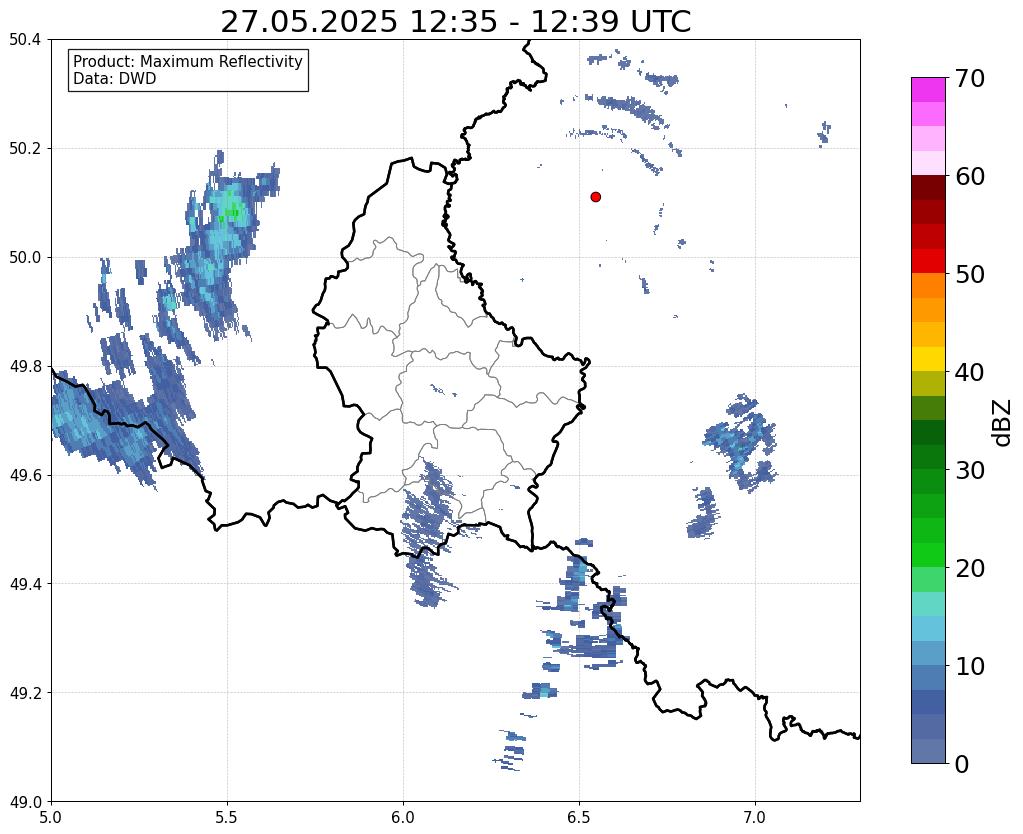Click colorbar tick label 60

[970, 176]
